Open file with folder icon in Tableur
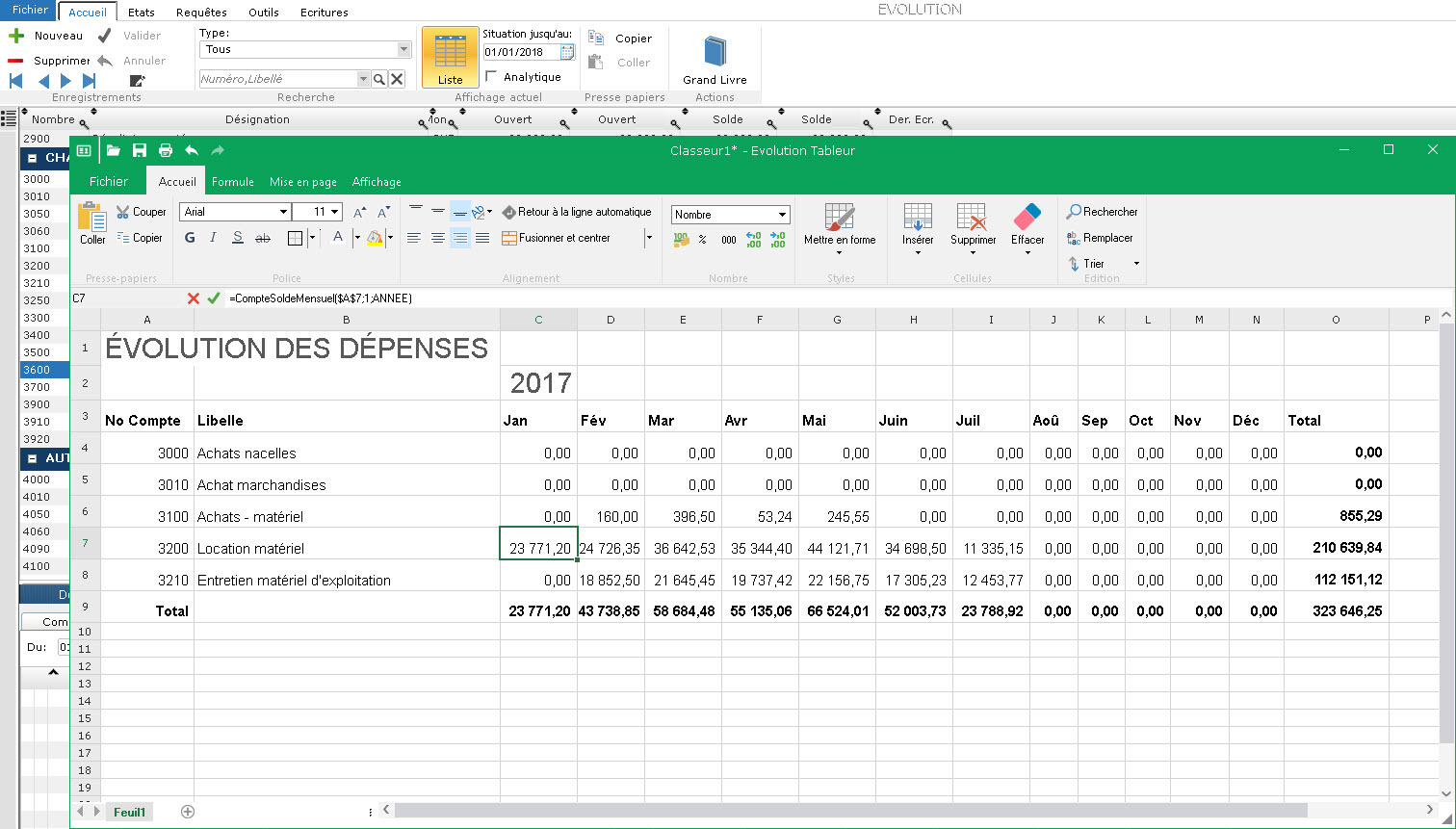The image size is (1456, 829). click(114, 150)
